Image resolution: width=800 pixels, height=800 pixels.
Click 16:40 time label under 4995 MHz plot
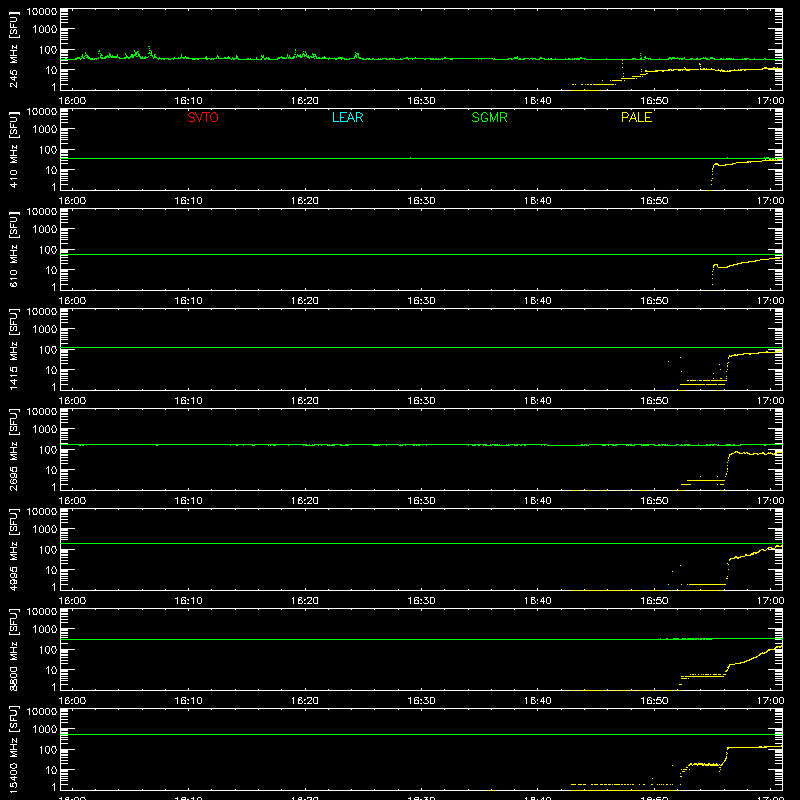tap(538, 601)
